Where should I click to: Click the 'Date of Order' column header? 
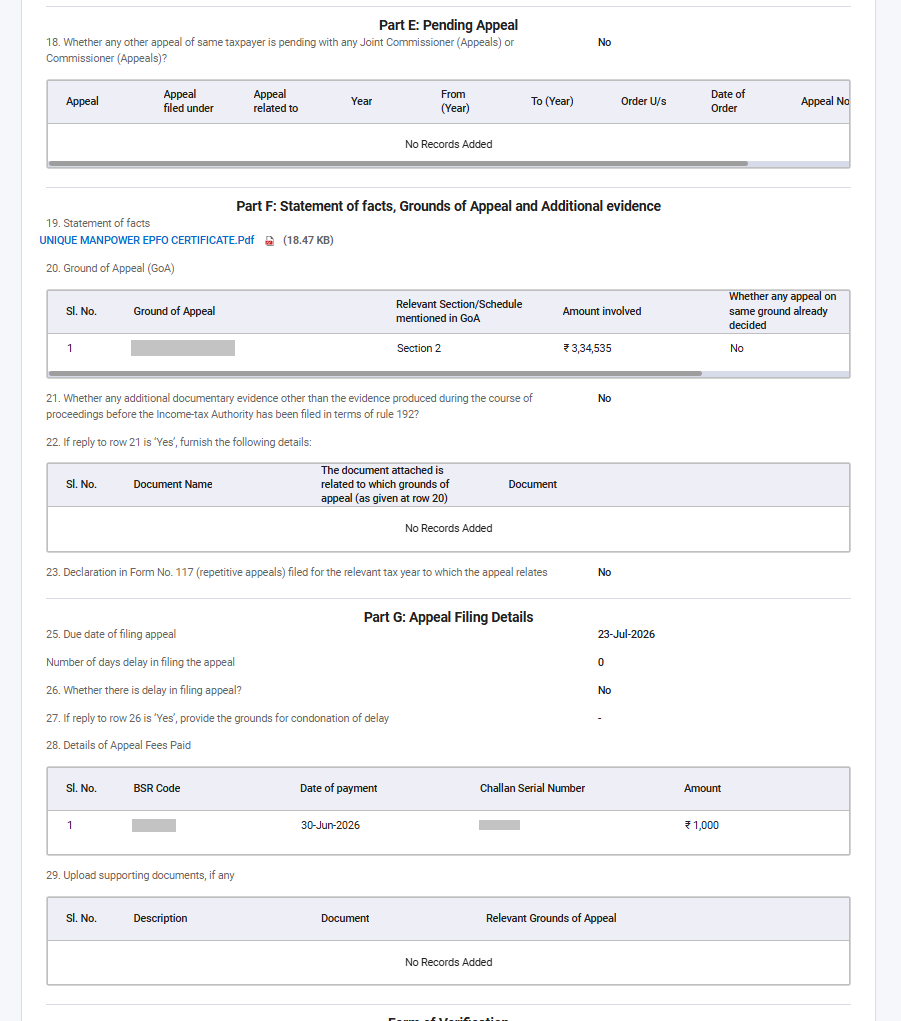pyautogui.click(x=728, y=101)
